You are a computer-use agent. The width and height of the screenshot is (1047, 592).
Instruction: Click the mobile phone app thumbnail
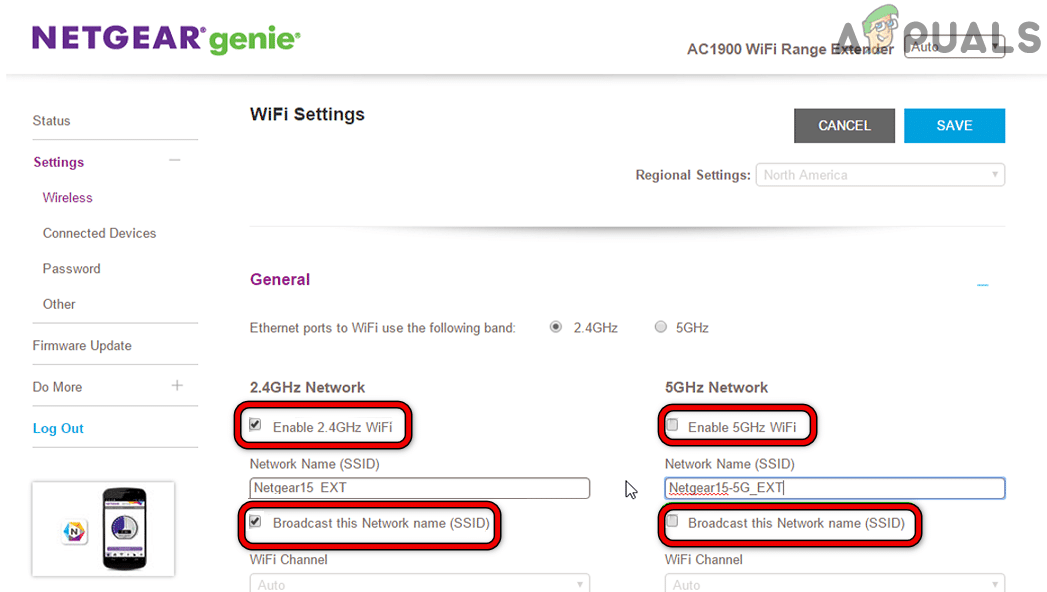click(x=125, y=529)
